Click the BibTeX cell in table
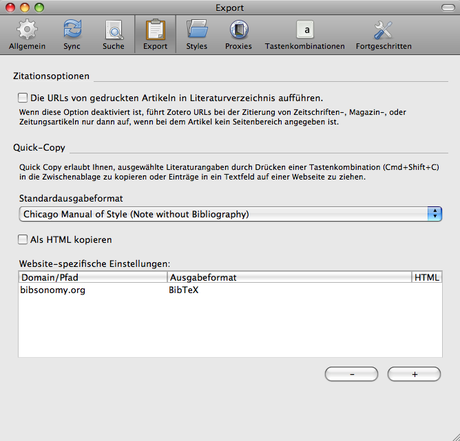This screenshot has height=441, width=460. 183,290
